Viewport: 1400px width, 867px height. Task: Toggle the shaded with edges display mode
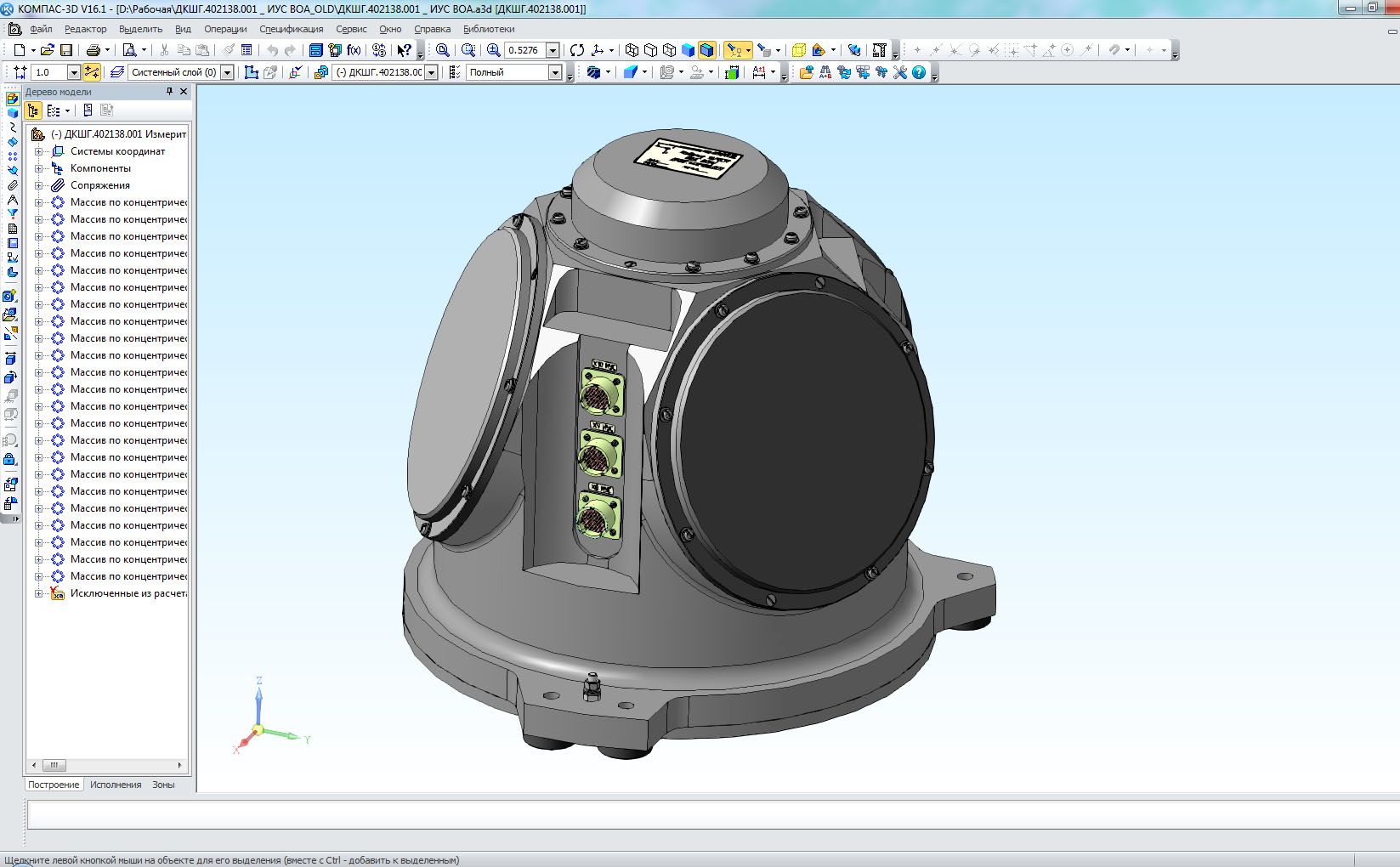pyautogui.click(x=706, y=50)
